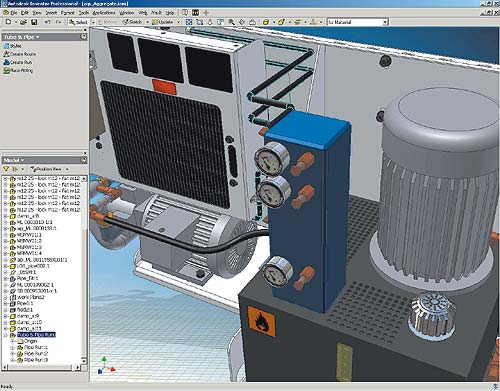Screen dimensions: 500x391
Task: Select Tube & Pipe Runs in browser
Action: click(36, 335)
